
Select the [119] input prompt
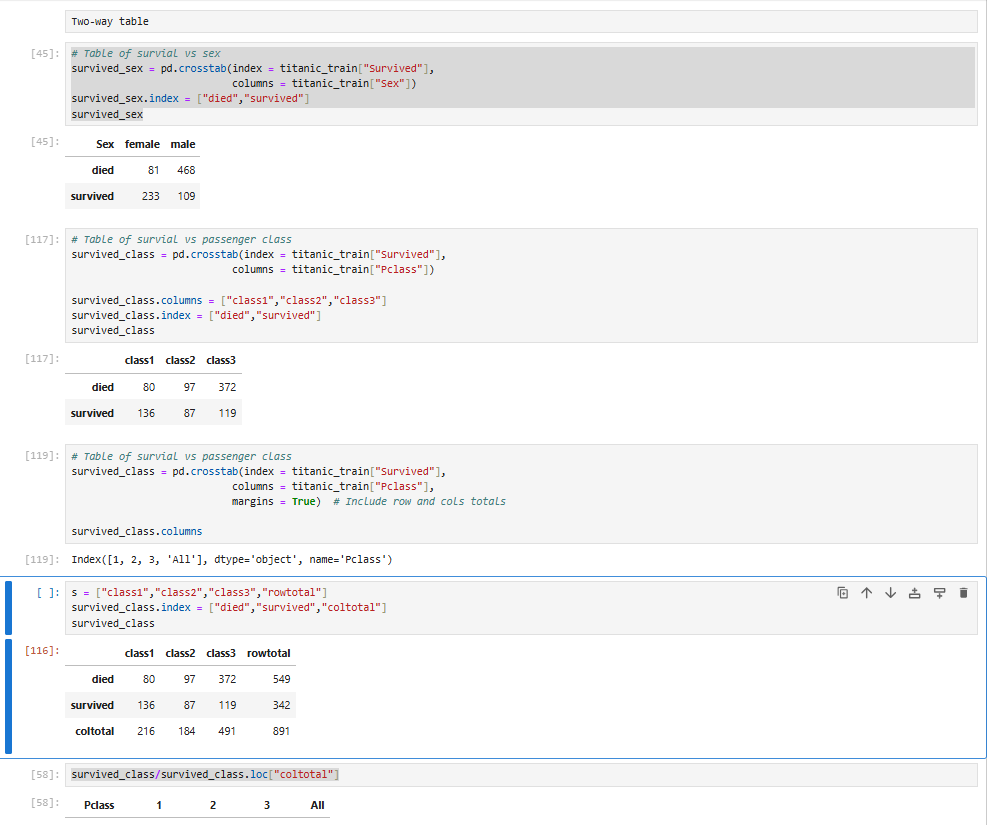42,456
